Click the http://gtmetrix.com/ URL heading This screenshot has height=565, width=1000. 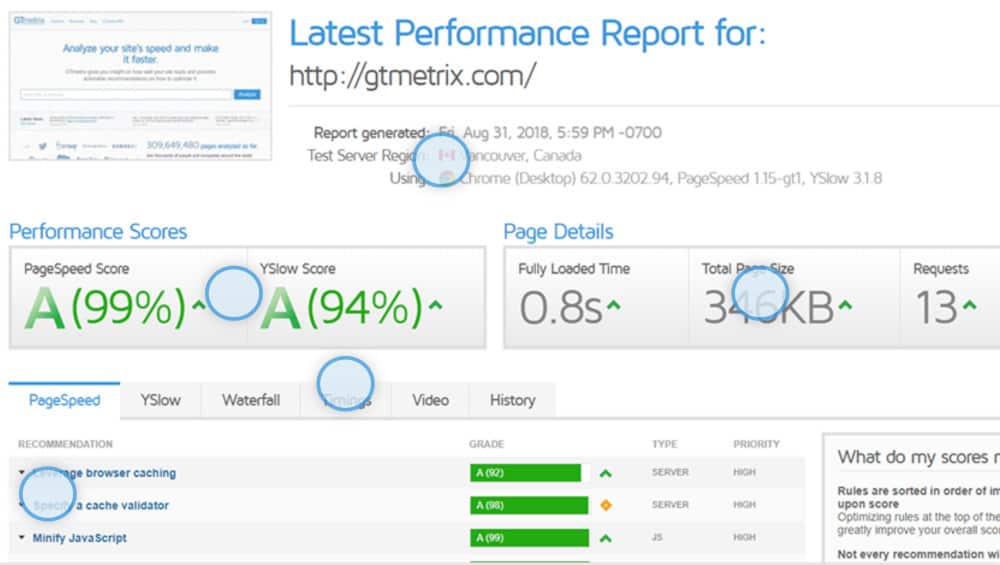(x=413, y=76)
